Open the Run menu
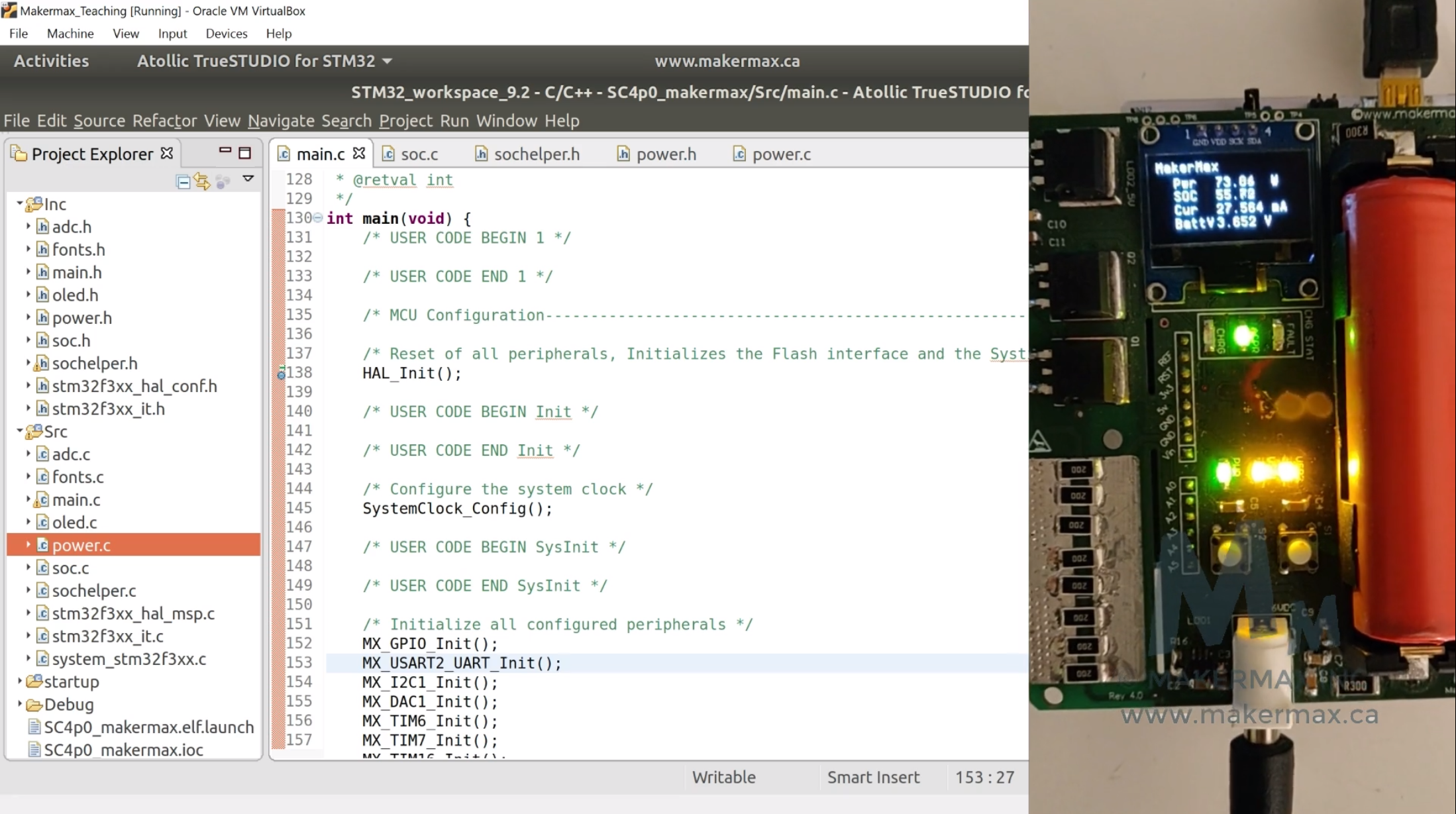The image size is (1456, 814). coord(454,121)
